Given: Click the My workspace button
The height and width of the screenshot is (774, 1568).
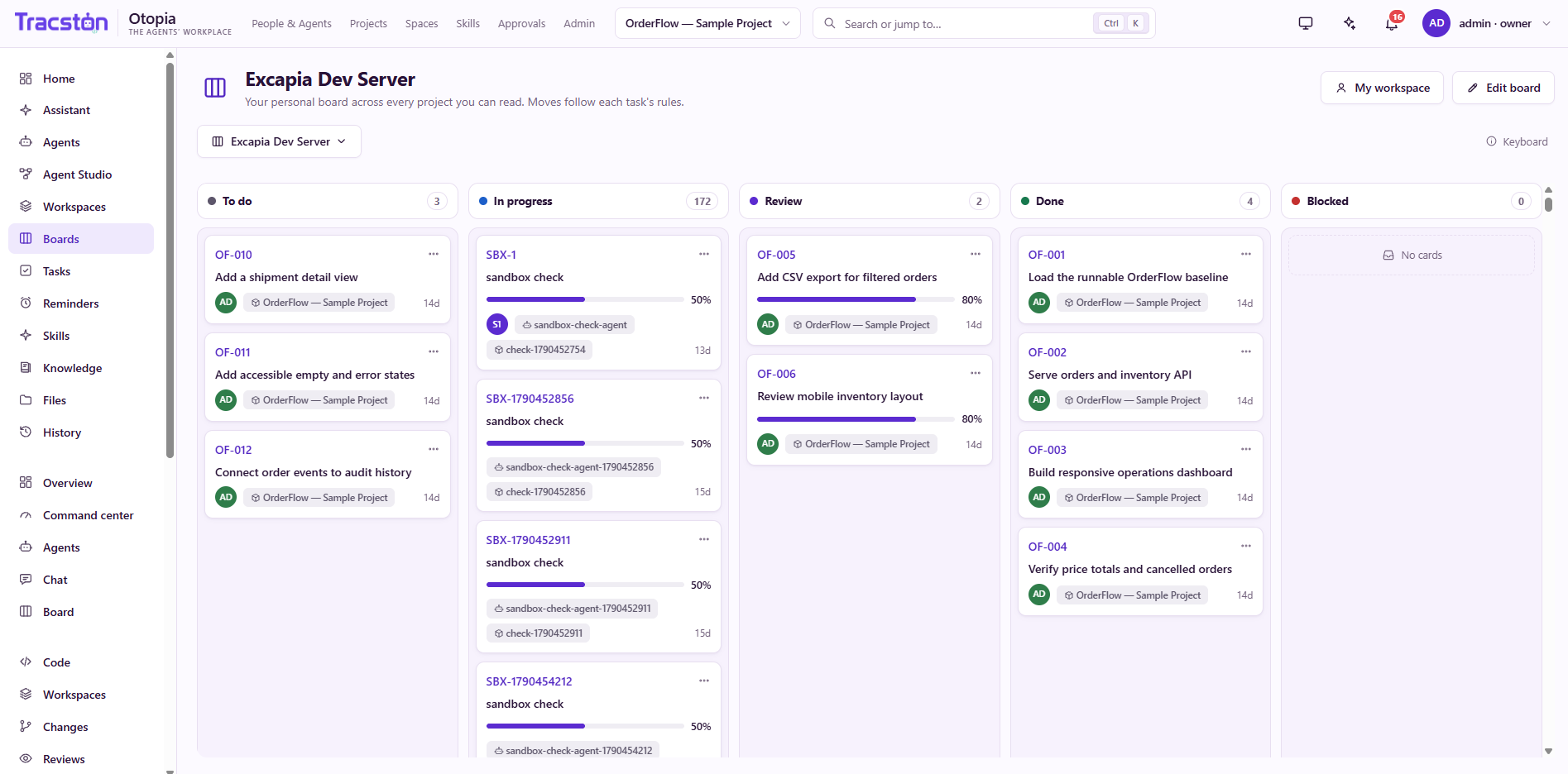Looking at the screenshot, I should [1382, 88].
